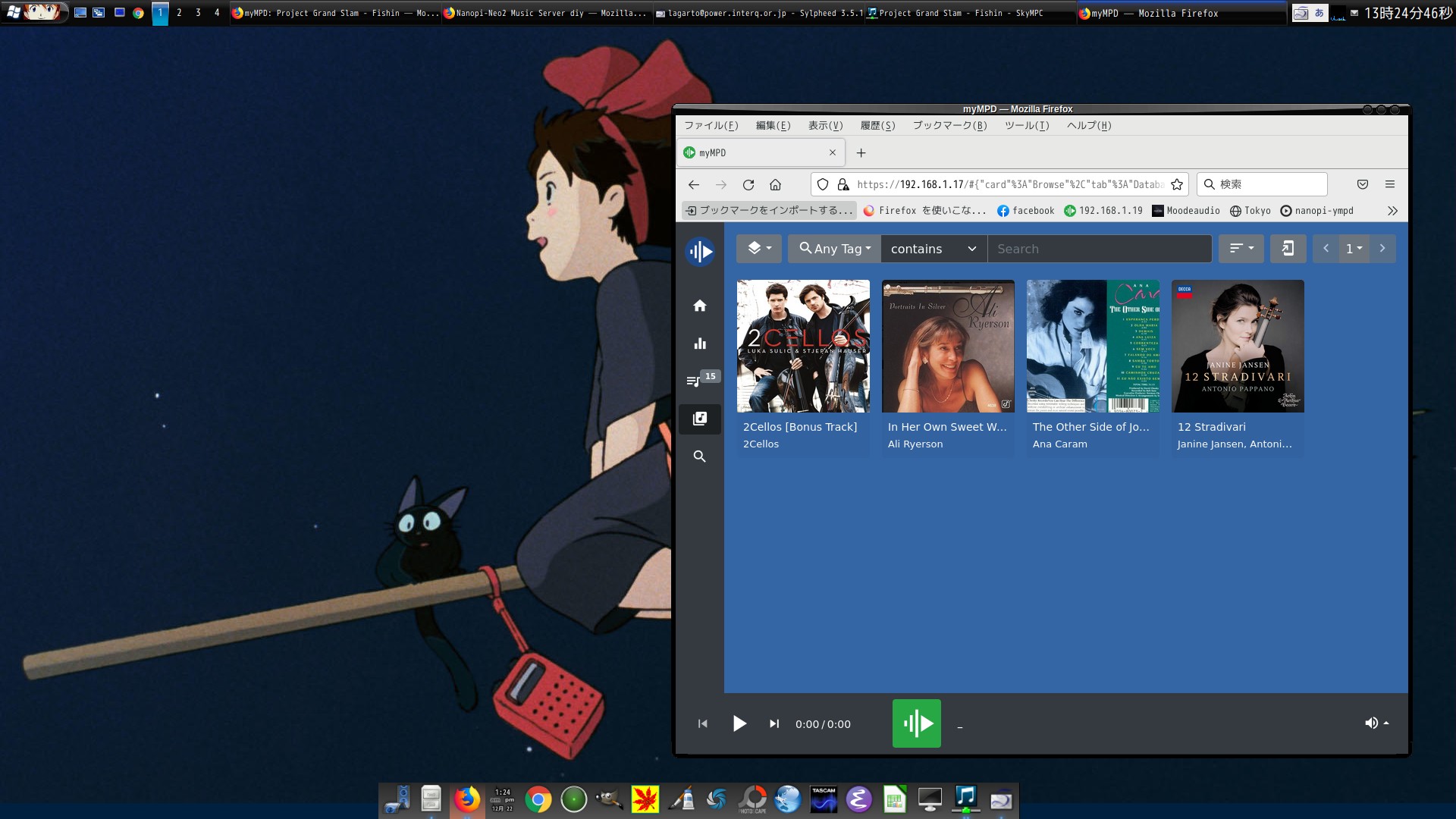Image resolution: width=1456 pixels, height=819 pixels.
Task: Open the contains match operator combo box
Action: tap(933, 249)
